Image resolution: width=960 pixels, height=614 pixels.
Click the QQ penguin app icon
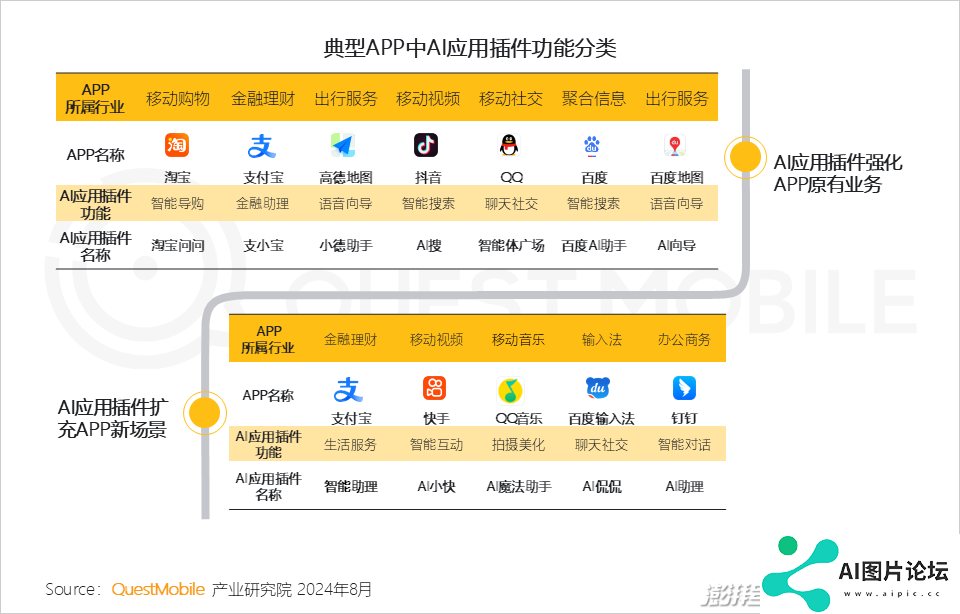pyautogui.click(x=509, y=145)
